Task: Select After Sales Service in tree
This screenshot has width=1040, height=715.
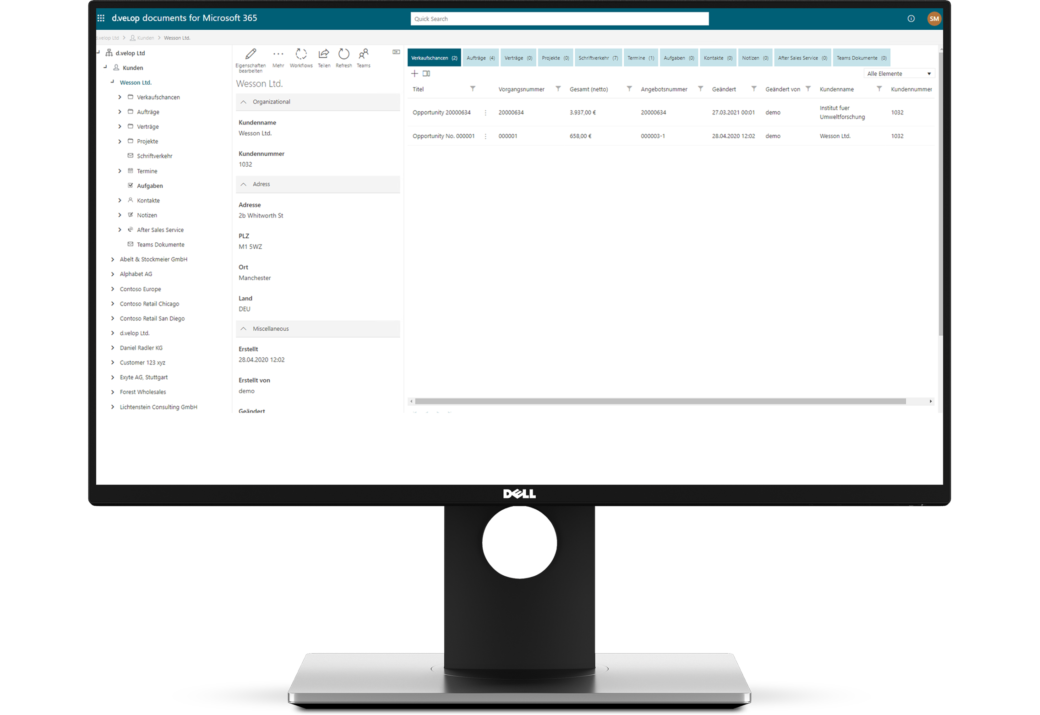Action: pyautogui.click(x=161, y=229)
